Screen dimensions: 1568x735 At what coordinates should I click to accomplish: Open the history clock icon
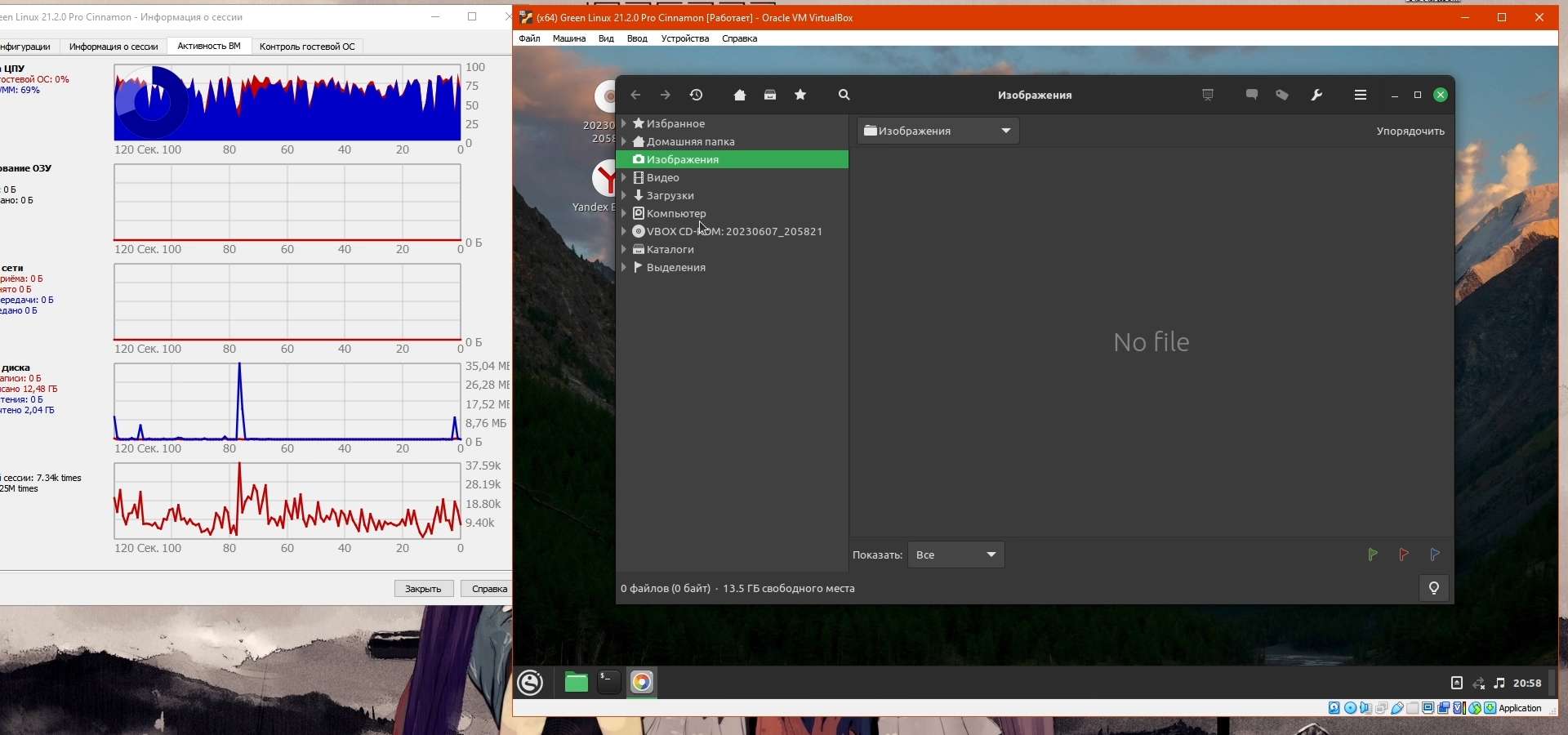pos(697,96)
